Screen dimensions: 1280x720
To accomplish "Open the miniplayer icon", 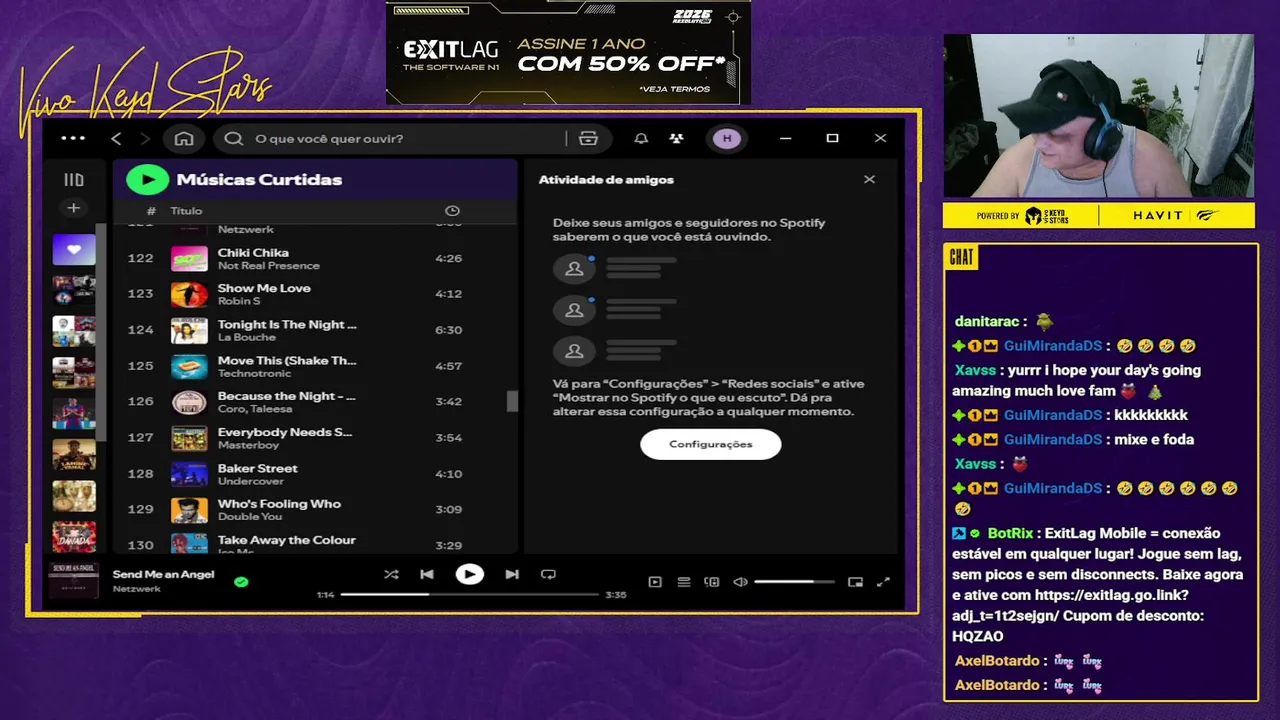I will point(855,582).
